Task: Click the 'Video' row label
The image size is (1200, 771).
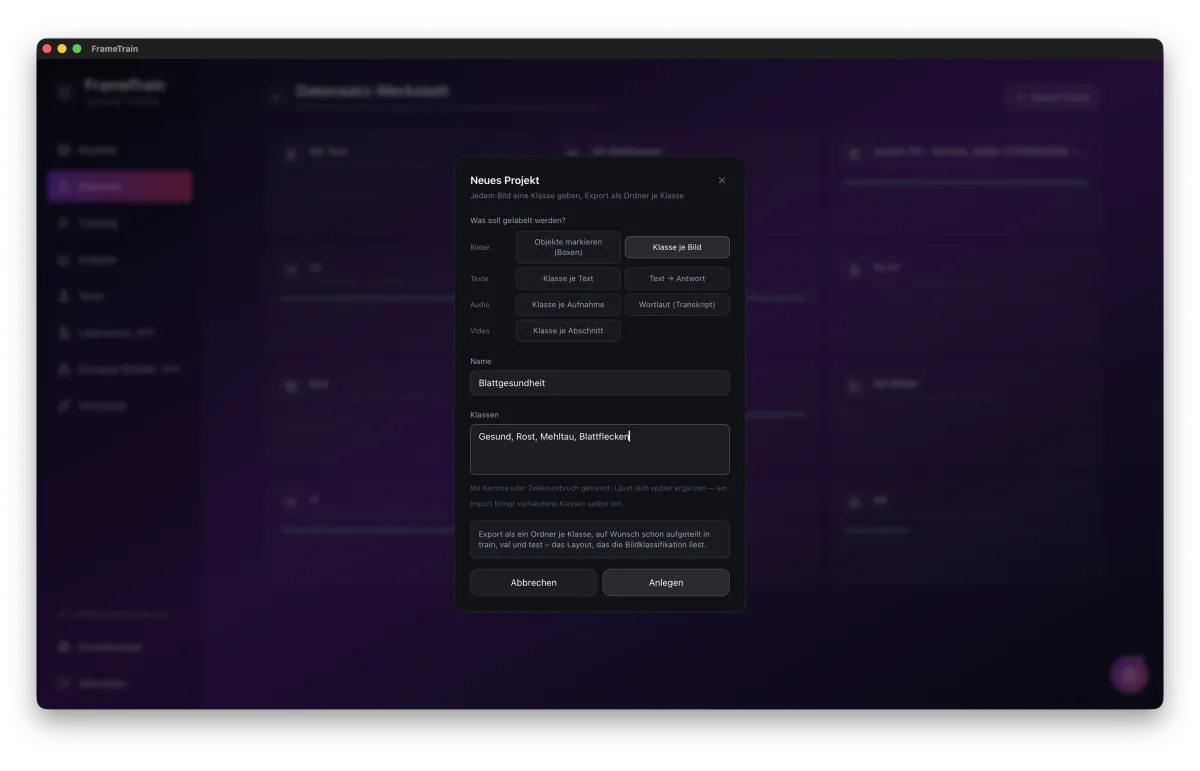Action: tap(480, 330)
